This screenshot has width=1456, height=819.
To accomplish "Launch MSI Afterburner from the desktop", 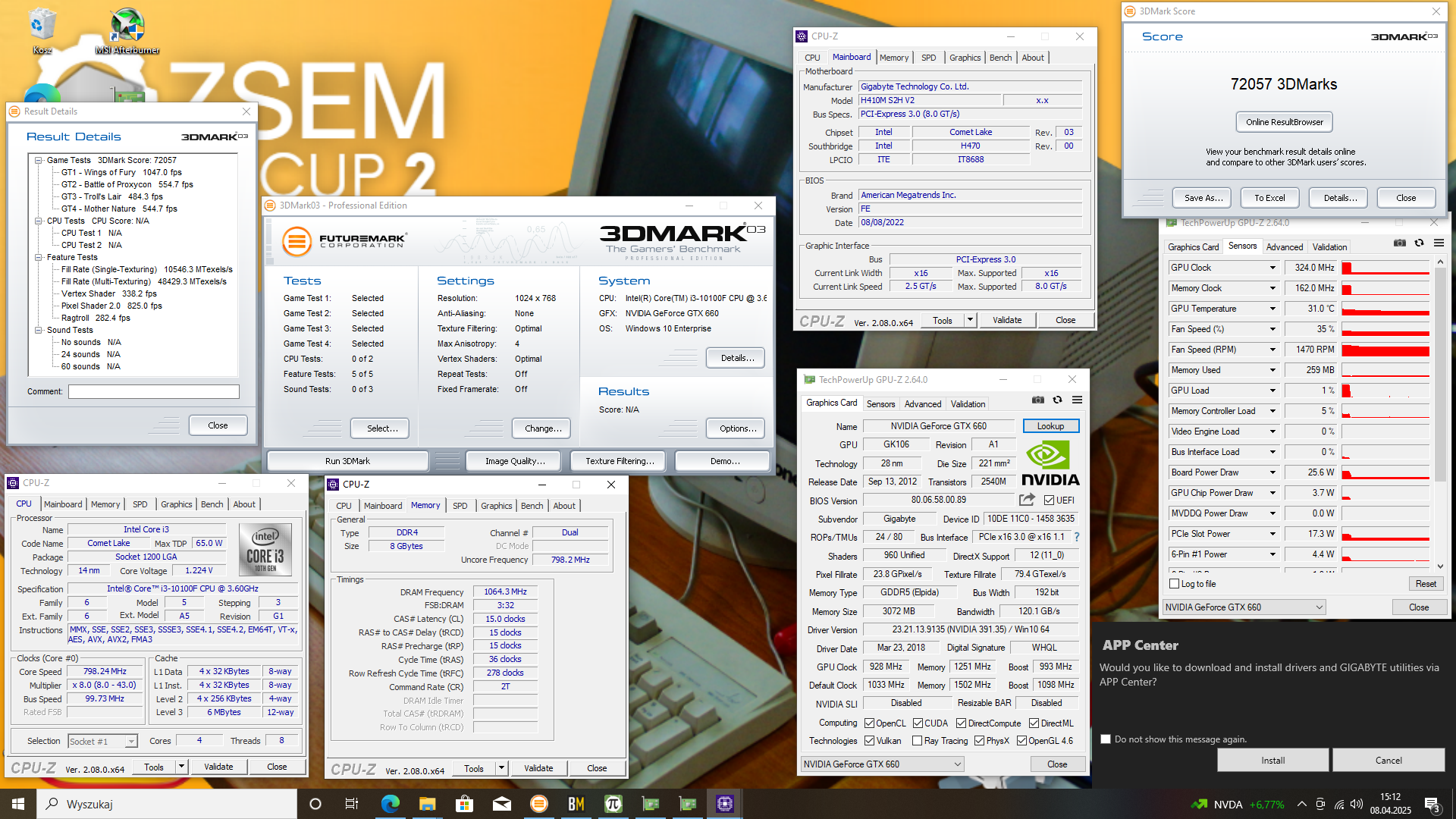I will click(x=127, y=30).
